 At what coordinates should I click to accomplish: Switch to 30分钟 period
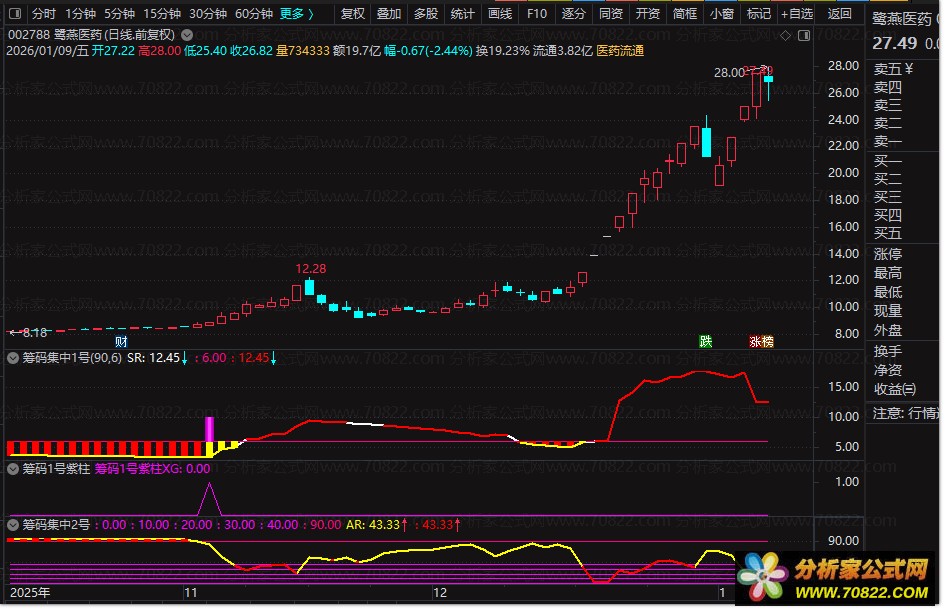207,13
